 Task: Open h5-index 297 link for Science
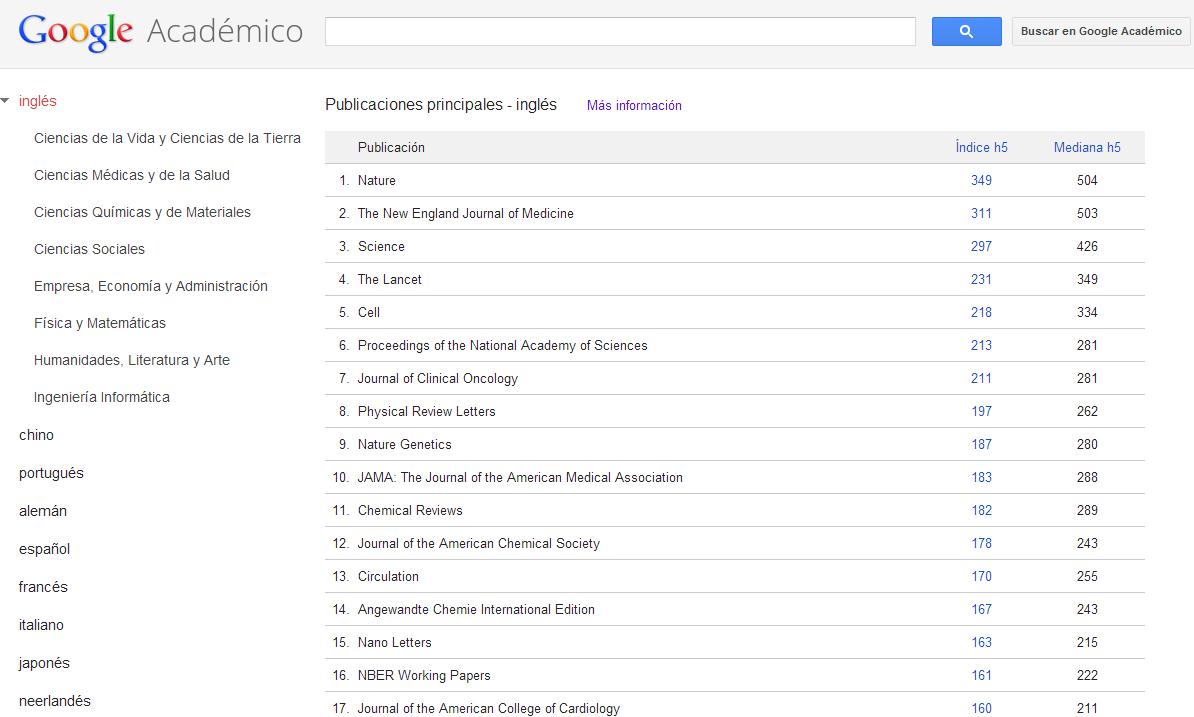click(x=981, y=246)
